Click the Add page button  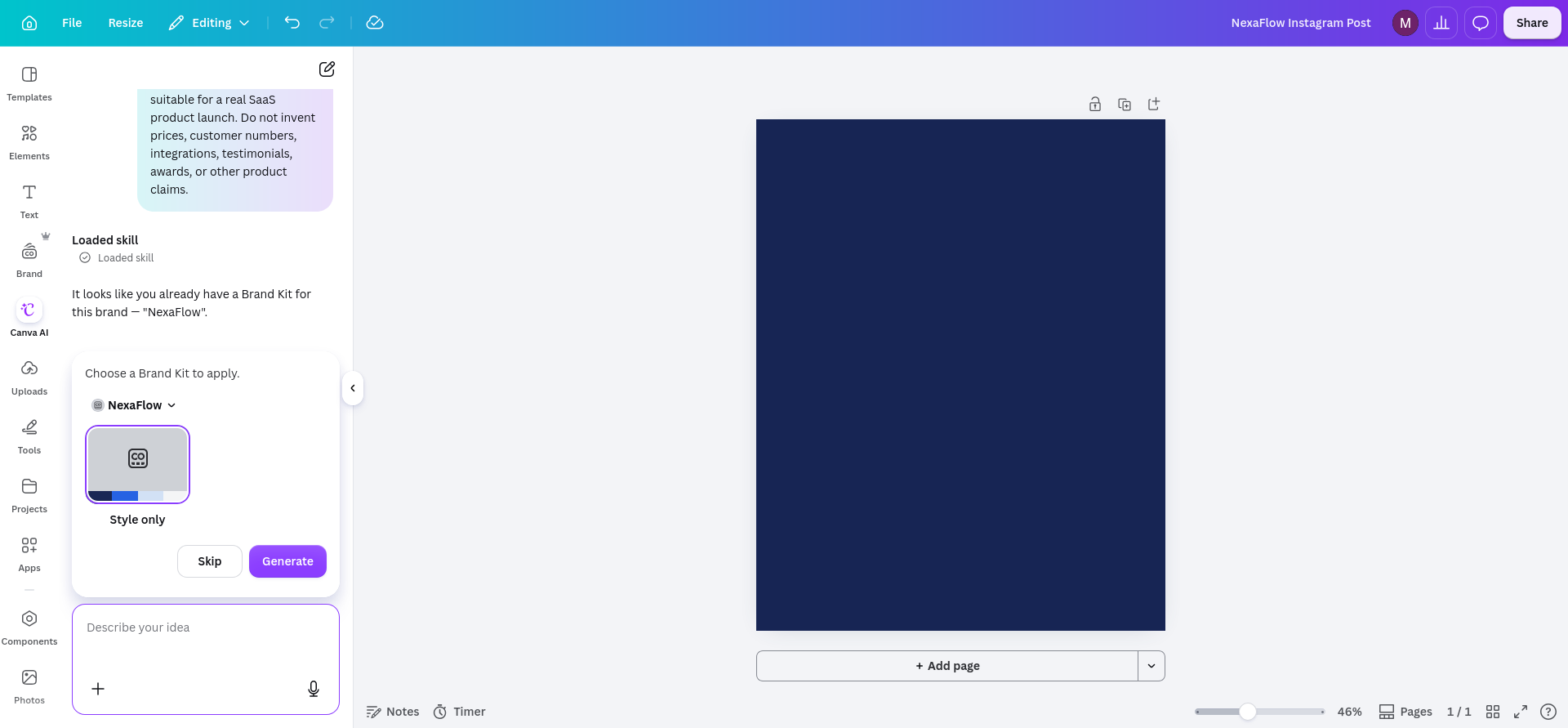coord(947,666)
